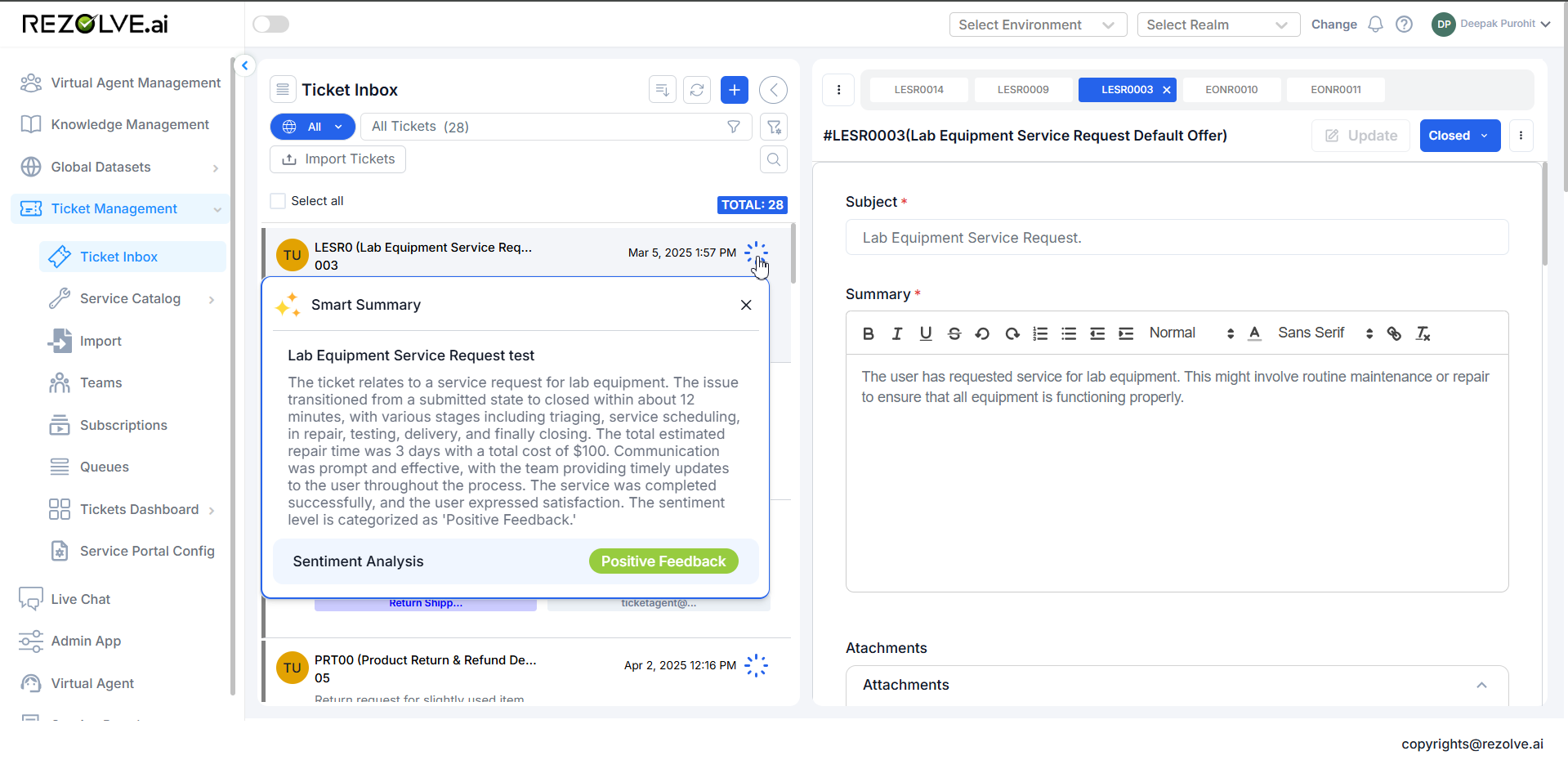Screen dimensions: 1568x760
Task: Switch to the EONR0010 tab
Action: pyautogui.click(x=1231, y=90)
